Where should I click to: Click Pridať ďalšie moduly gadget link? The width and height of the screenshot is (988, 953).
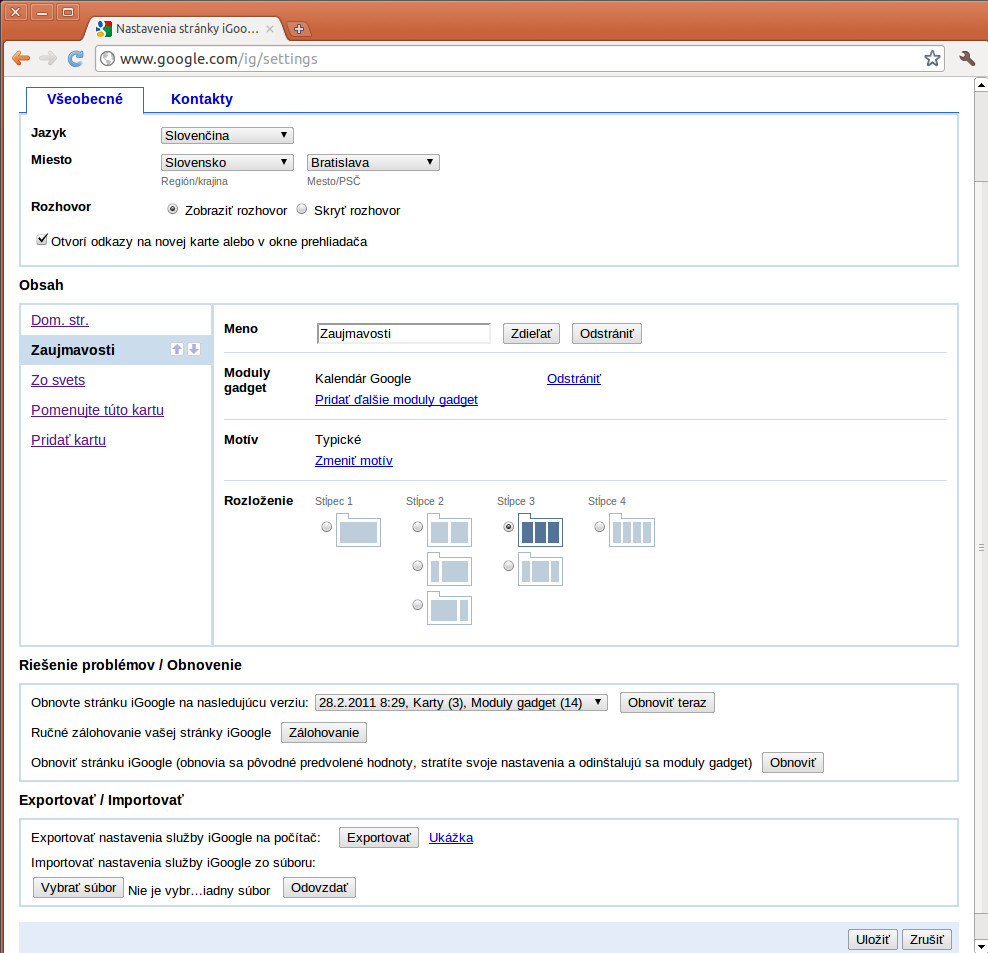click(x=396, y=400)
